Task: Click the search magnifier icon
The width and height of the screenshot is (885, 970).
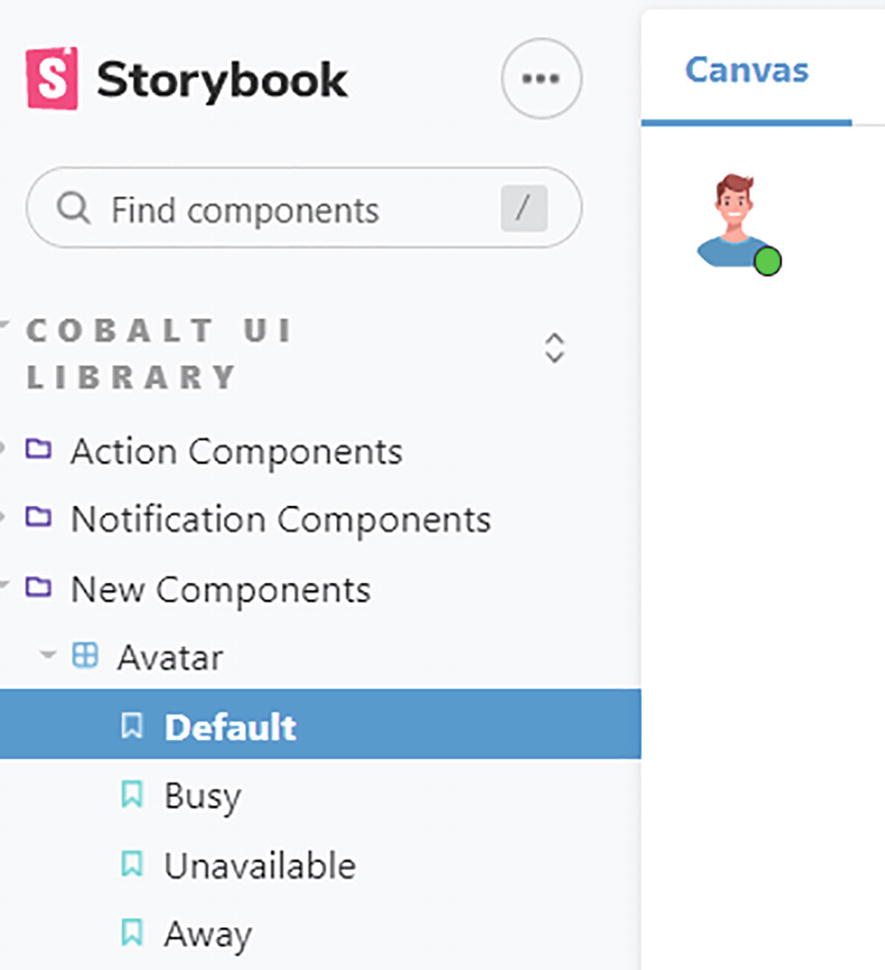Action: coord(73,208)
